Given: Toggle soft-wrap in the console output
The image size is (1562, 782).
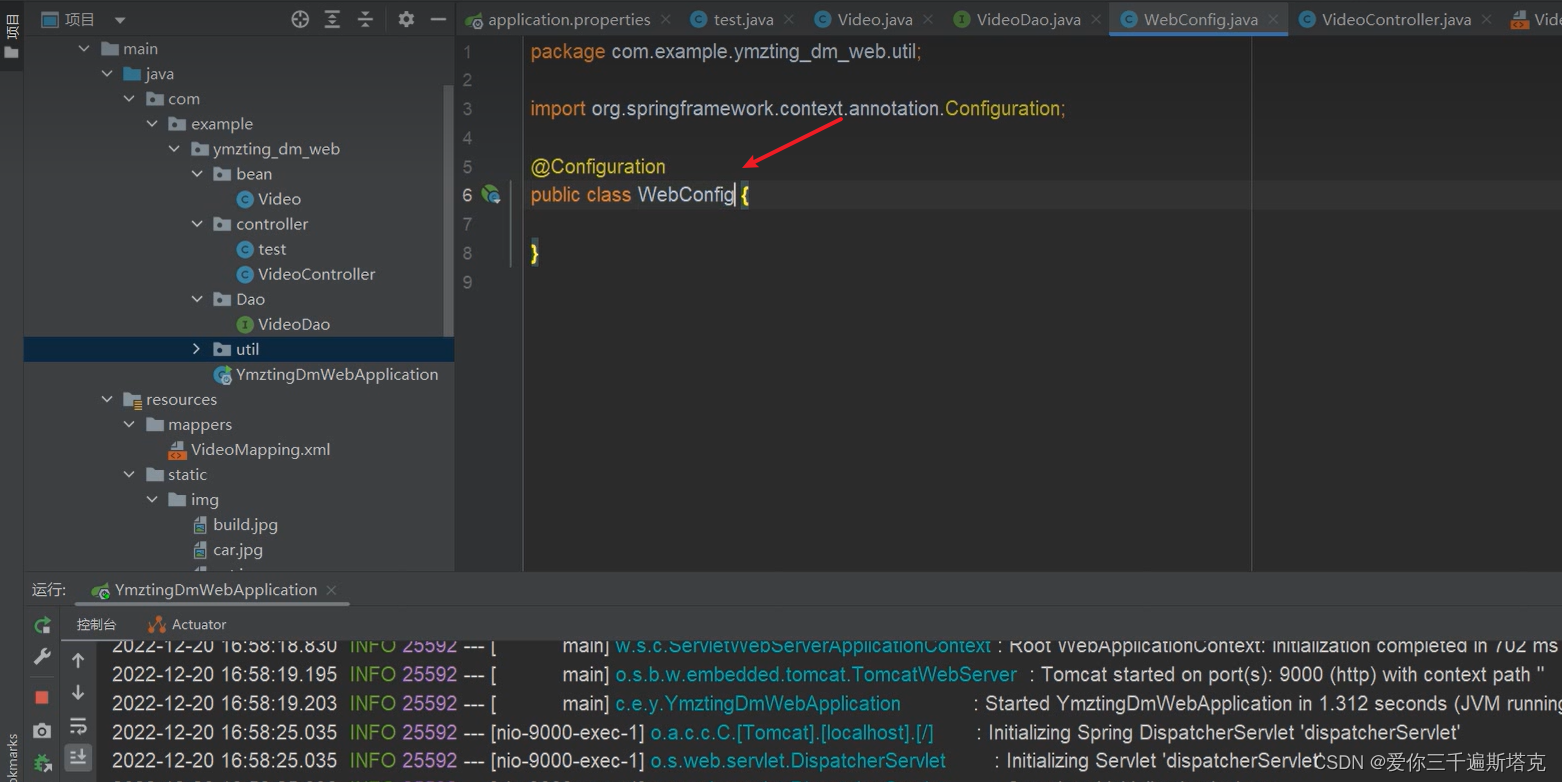Looking at the screenshot, I should point(78,727).
